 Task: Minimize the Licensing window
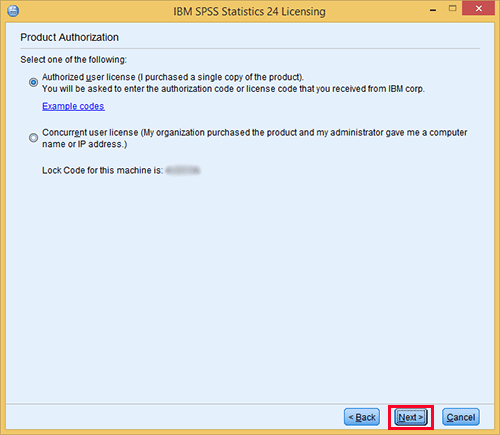(433, 10)
